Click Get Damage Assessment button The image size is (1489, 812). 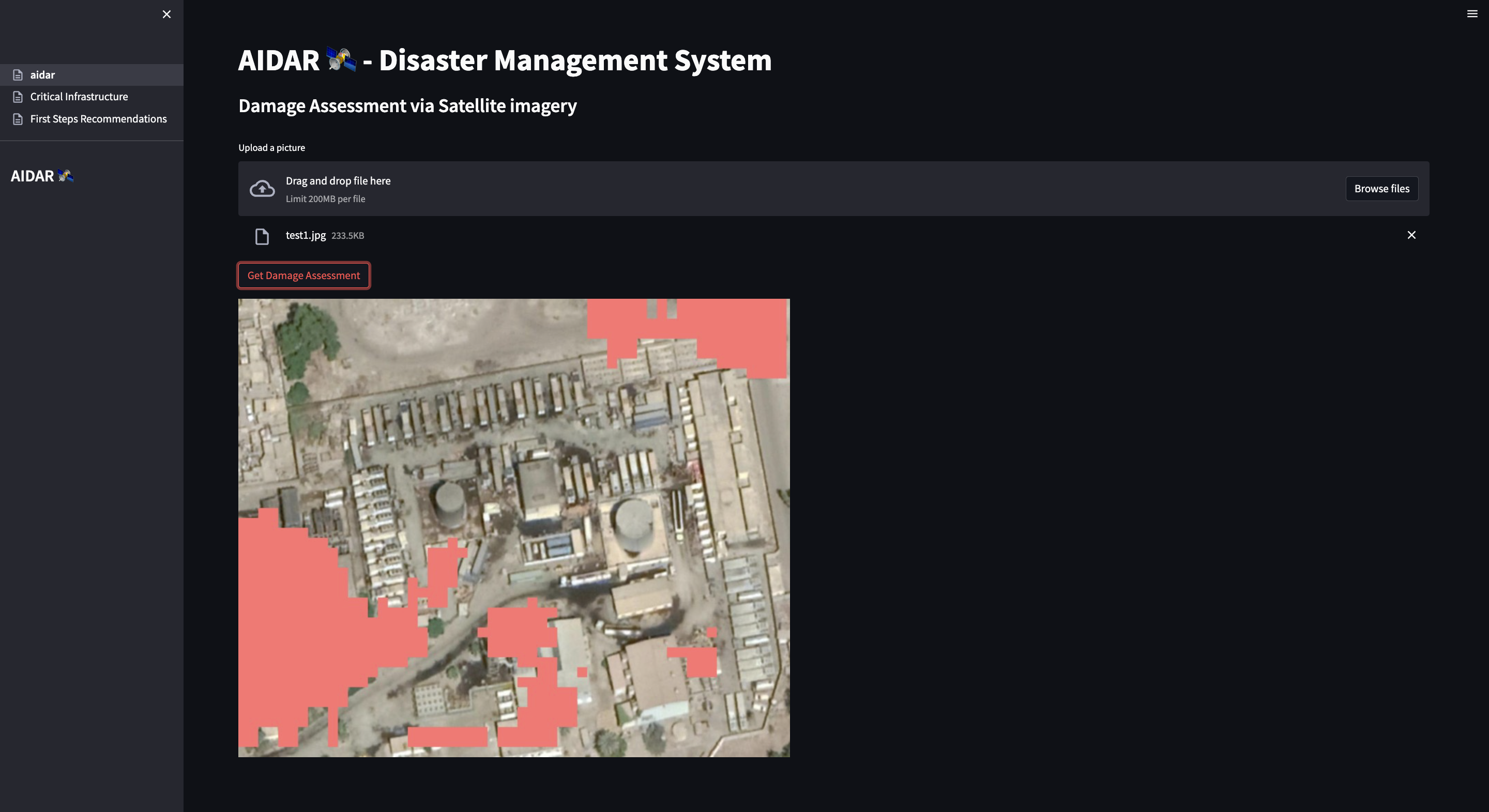(x=303, y=275)
